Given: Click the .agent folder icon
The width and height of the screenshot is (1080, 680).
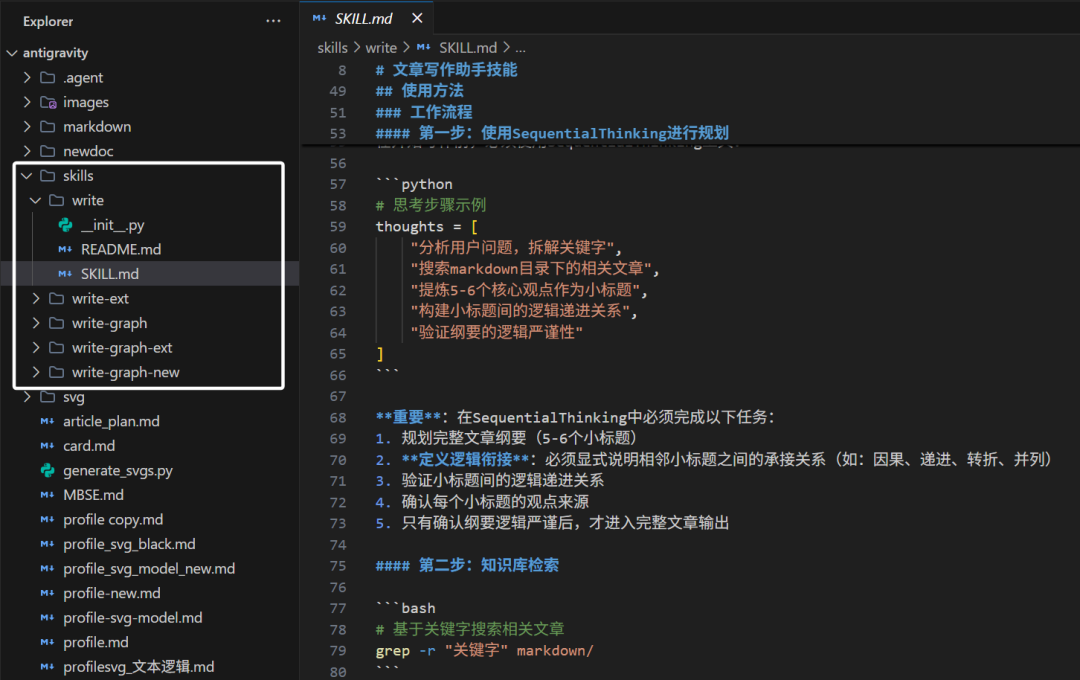Looking at the screenshot, I should [x=48, y=77].
